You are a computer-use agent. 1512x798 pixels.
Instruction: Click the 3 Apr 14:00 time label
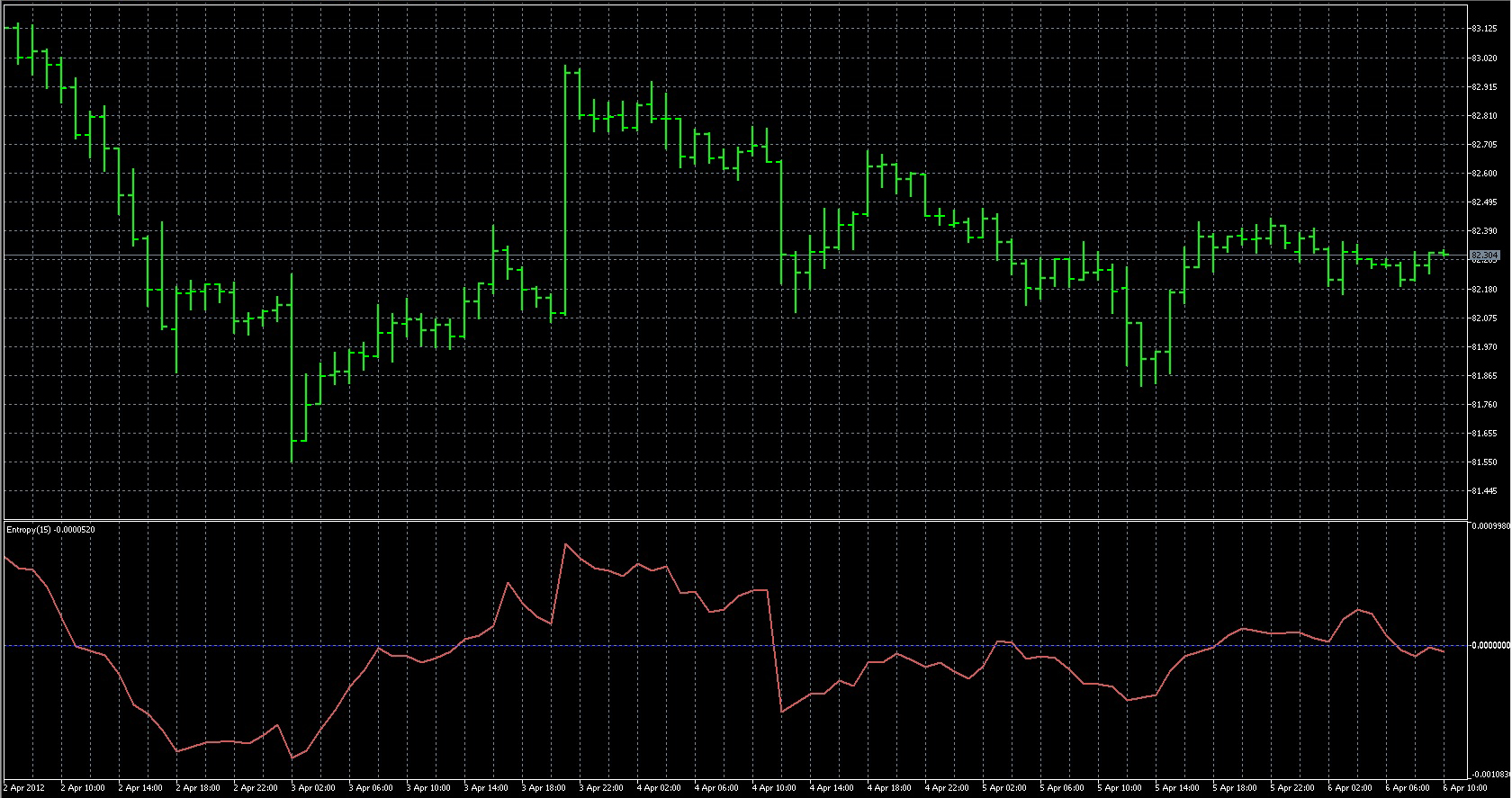486,788
